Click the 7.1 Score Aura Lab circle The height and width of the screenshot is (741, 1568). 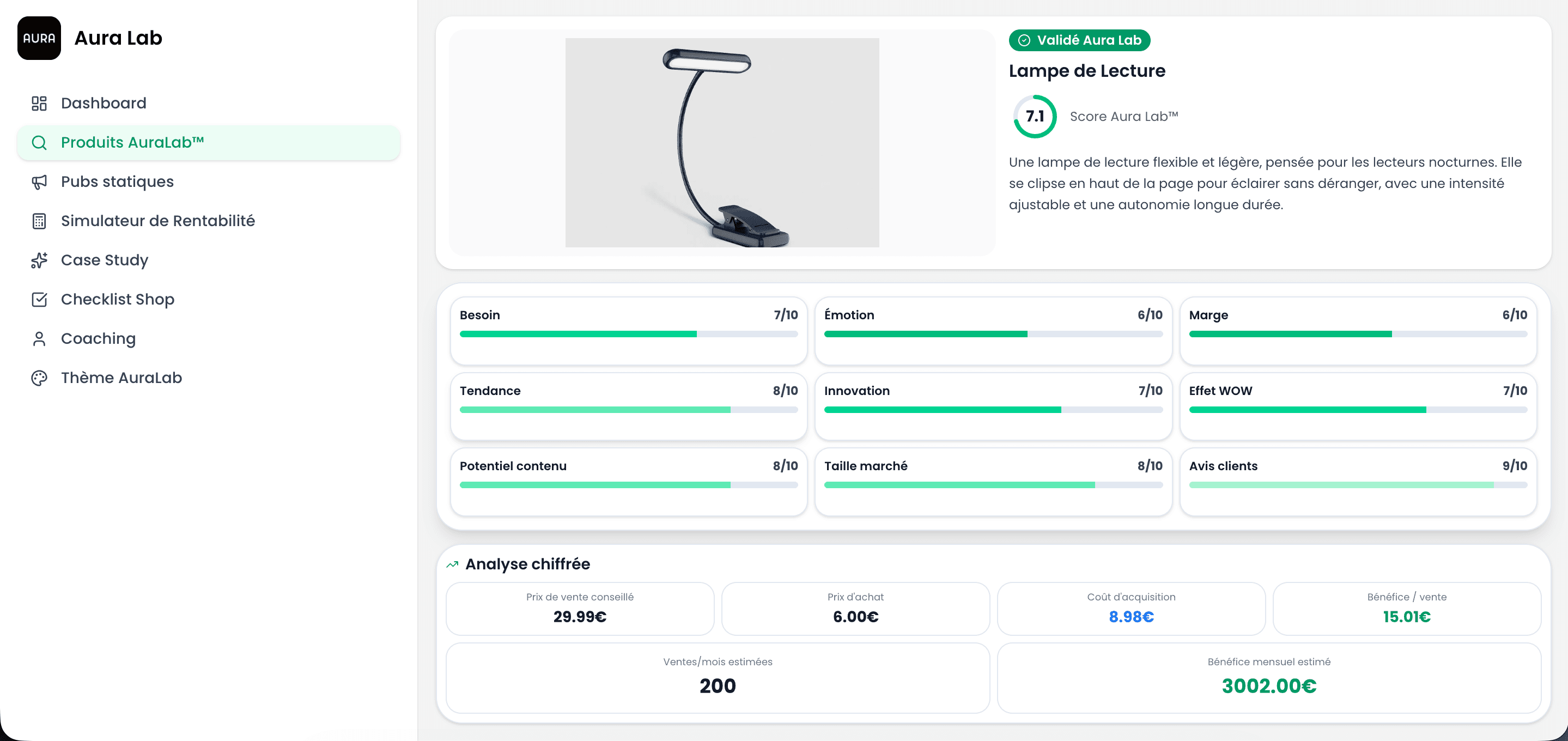pos(1034,116)
